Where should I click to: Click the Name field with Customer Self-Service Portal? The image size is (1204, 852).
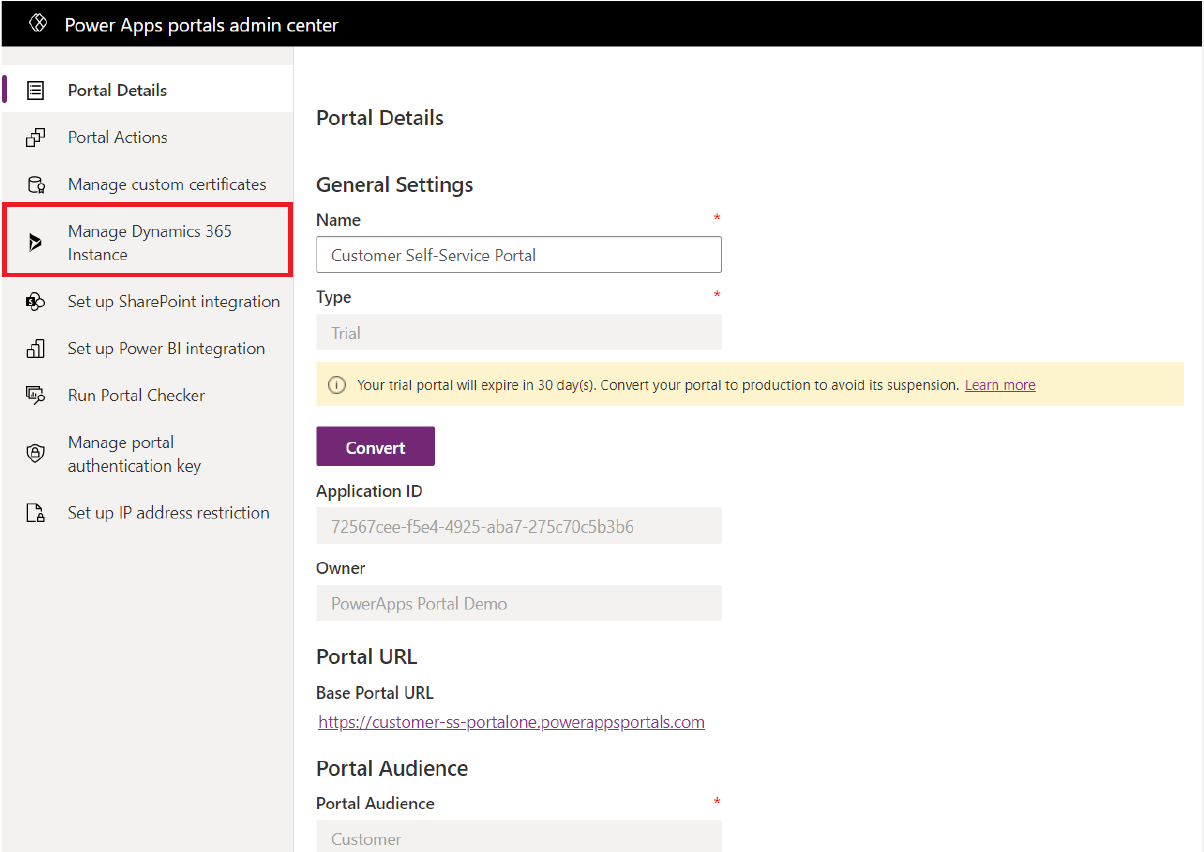pos(519,255)
